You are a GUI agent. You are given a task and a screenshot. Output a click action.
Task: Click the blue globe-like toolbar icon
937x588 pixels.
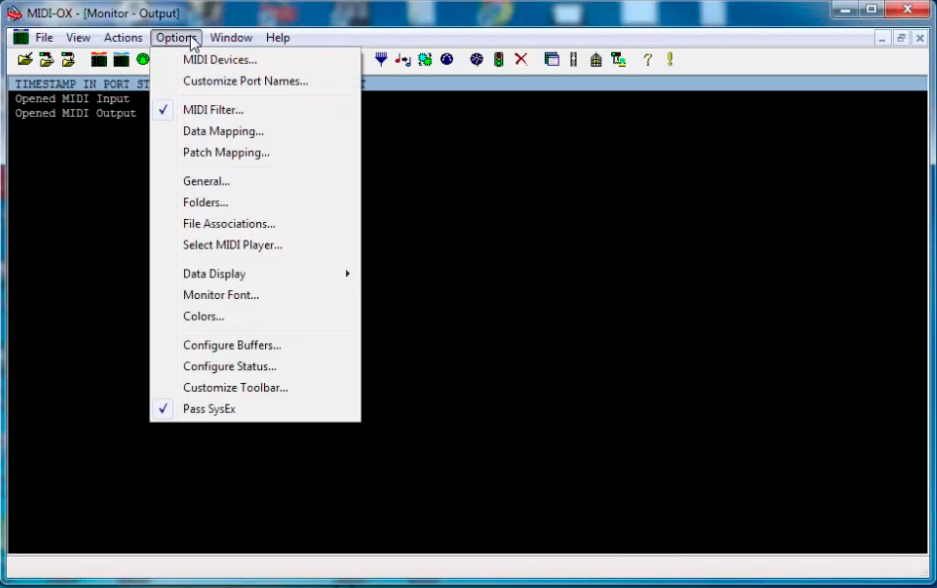476,59
